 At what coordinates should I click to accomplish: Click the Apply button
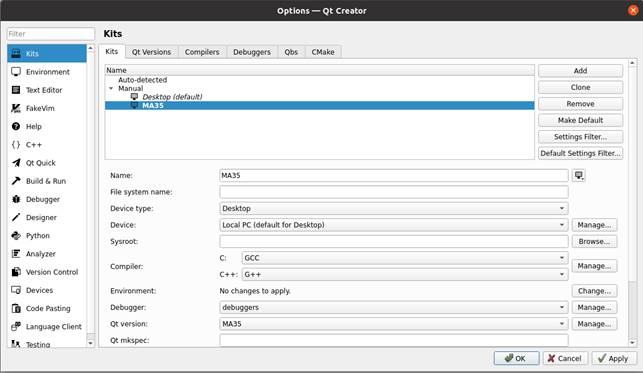tap(613, 358)
